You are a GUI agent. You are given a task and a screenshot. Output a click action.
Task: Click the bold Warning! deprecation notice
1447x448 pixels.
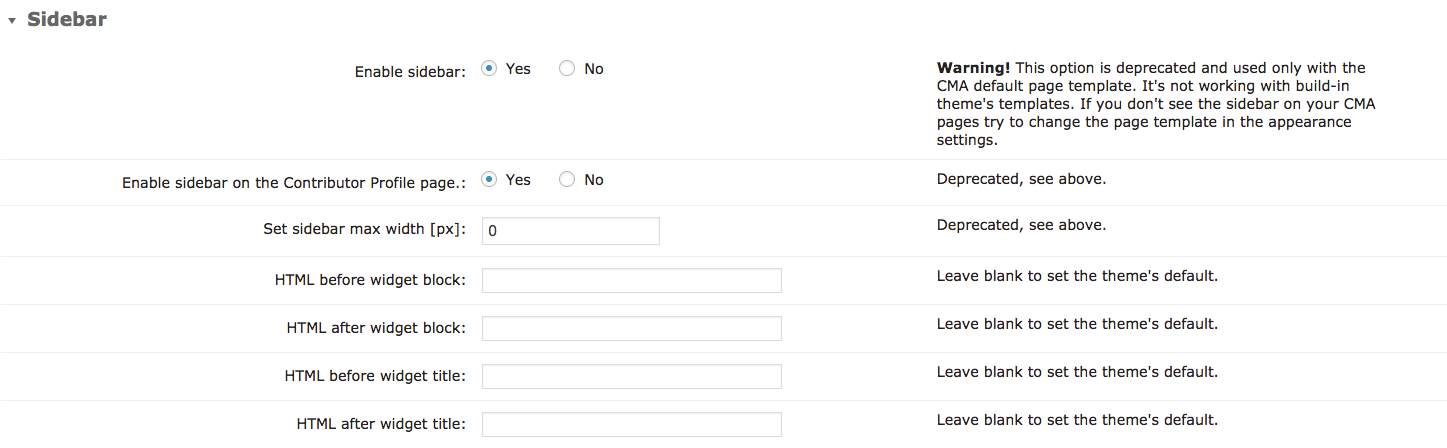973,68
